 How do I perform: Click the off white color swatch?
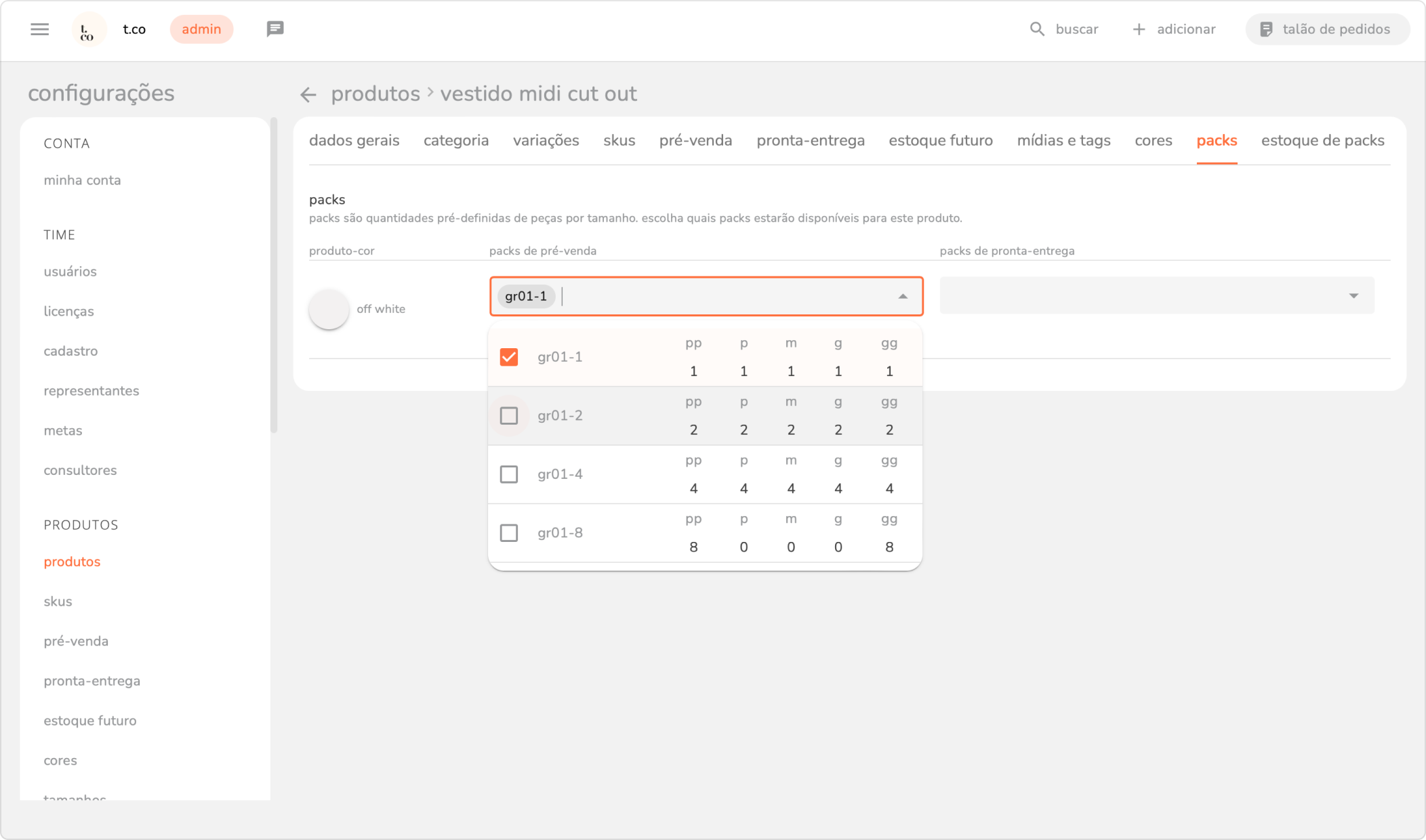329,309
